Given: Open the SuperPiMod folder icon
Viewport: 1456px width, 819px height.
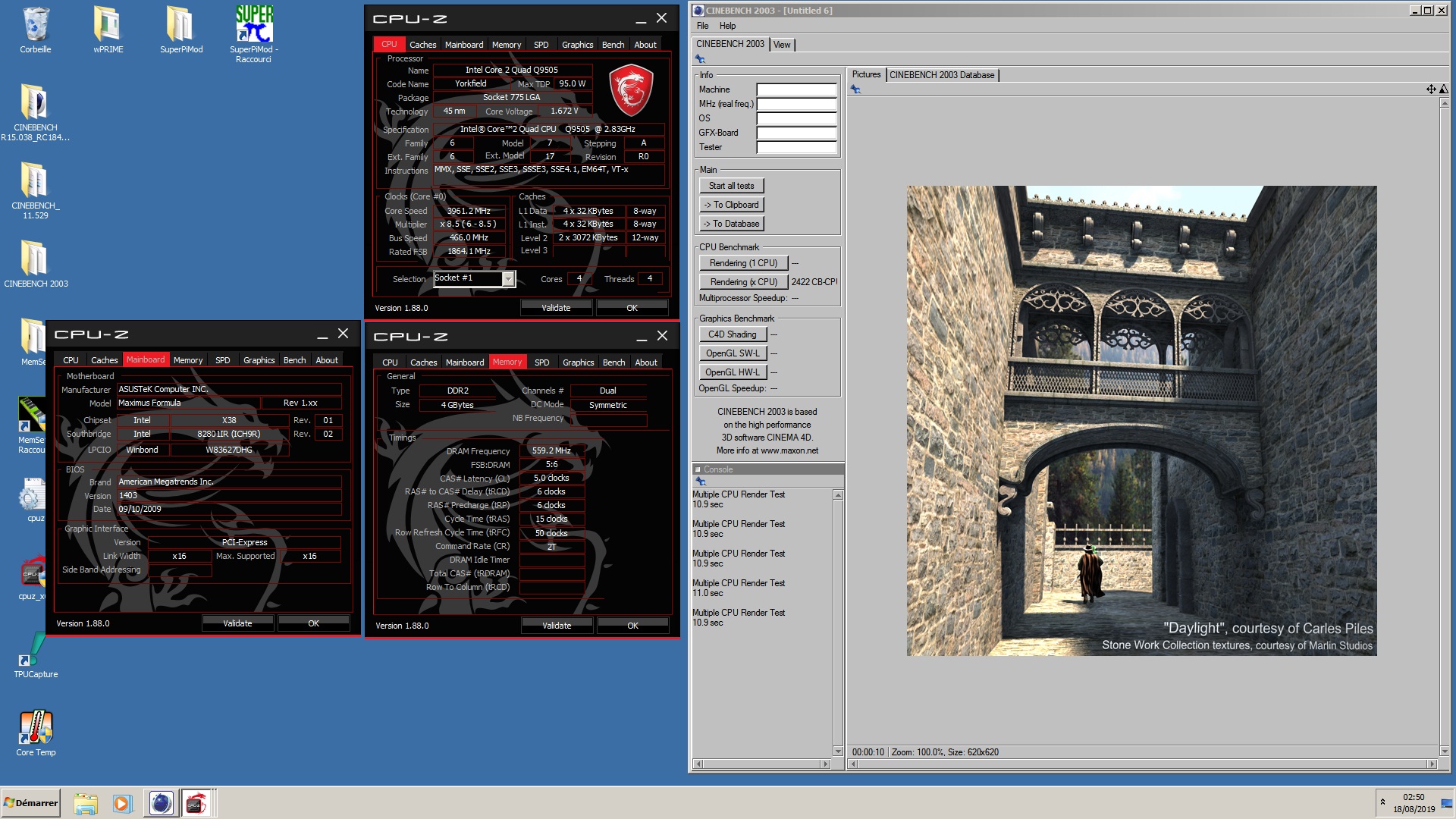Looking at the screenshot, I should coord(180,30).
